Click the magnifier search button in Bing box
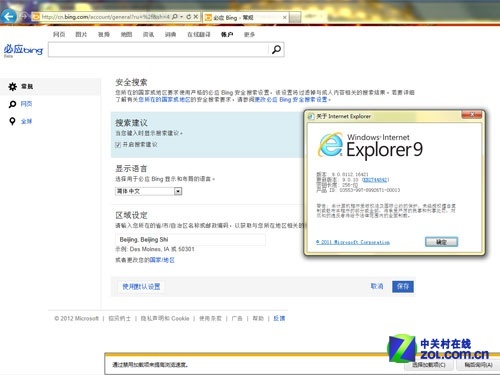The image size is (500, 375). tap(276, 50)
